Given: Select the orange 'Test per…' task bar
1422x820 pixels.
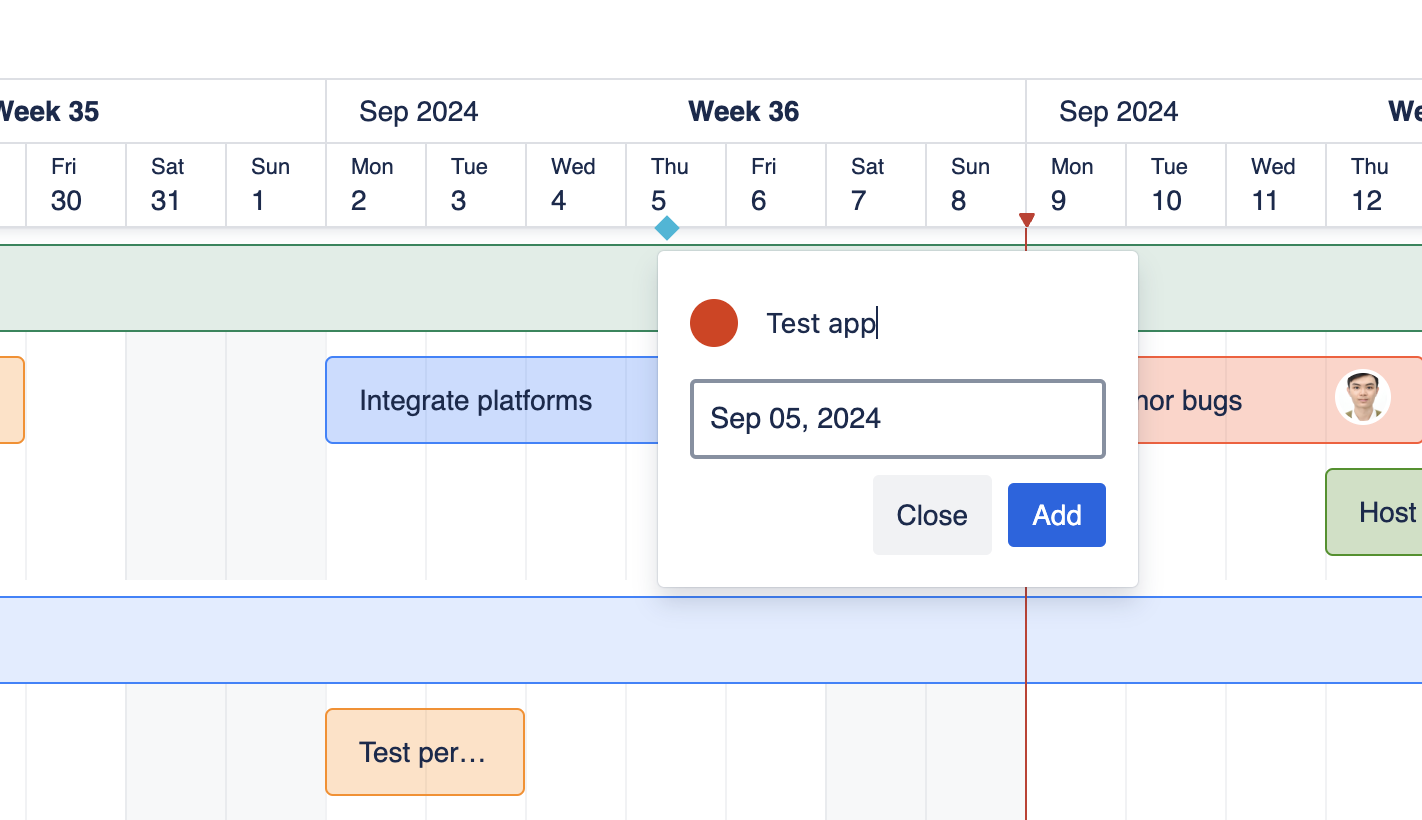Looking at the screenshot, I should (x=425, y=752).
